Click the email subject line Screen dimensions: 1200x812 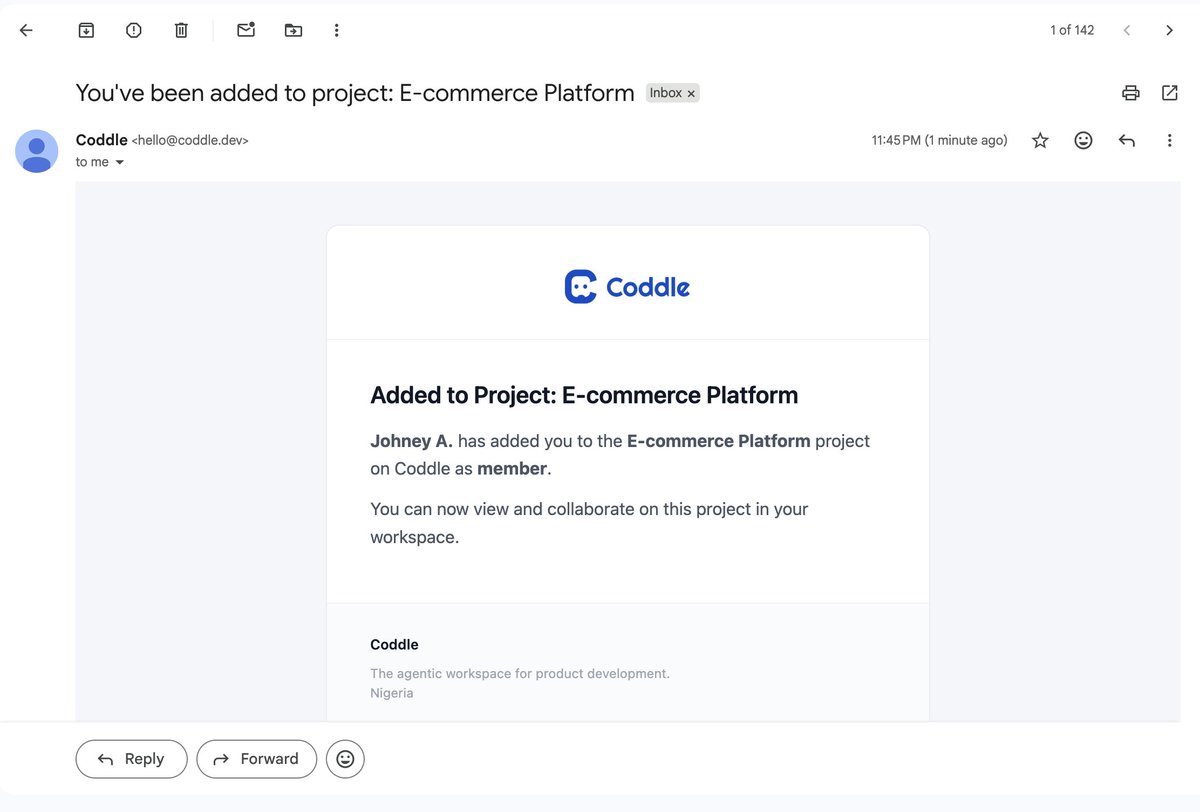coord(355,93)
